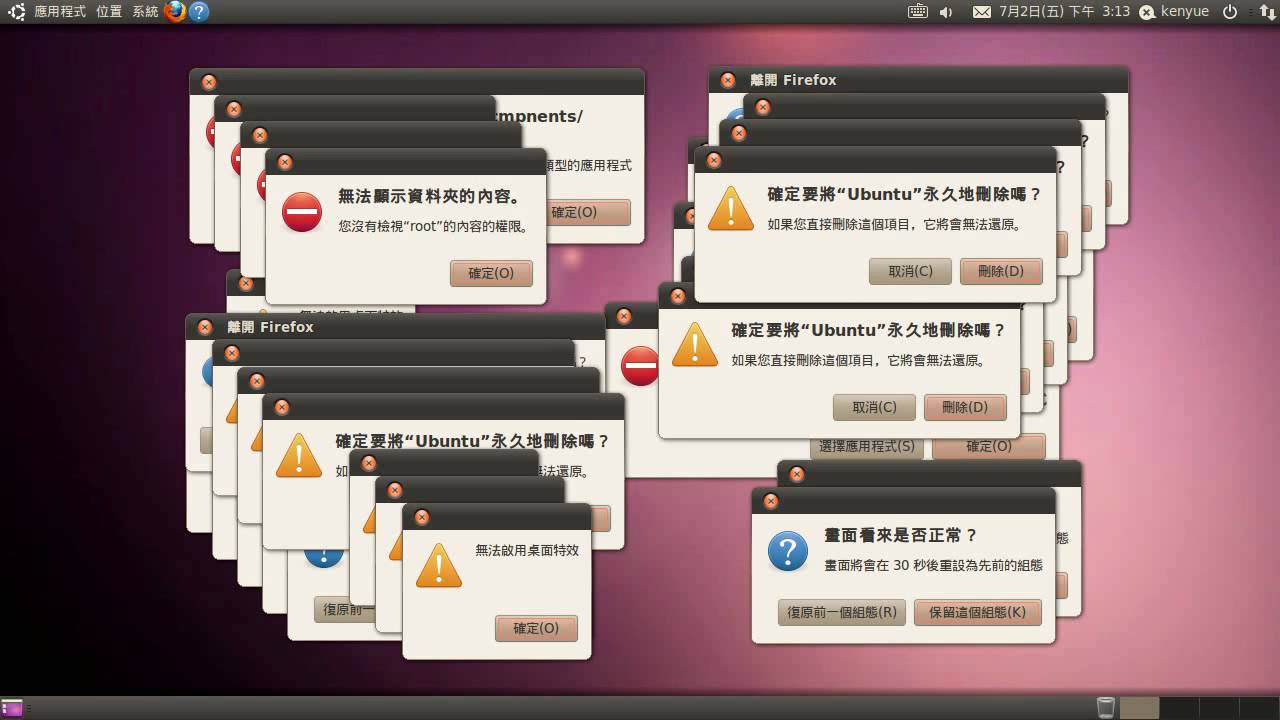Open the 應用程式 menu
This screenshot has width=1280, height=720.
coord(61,12)
